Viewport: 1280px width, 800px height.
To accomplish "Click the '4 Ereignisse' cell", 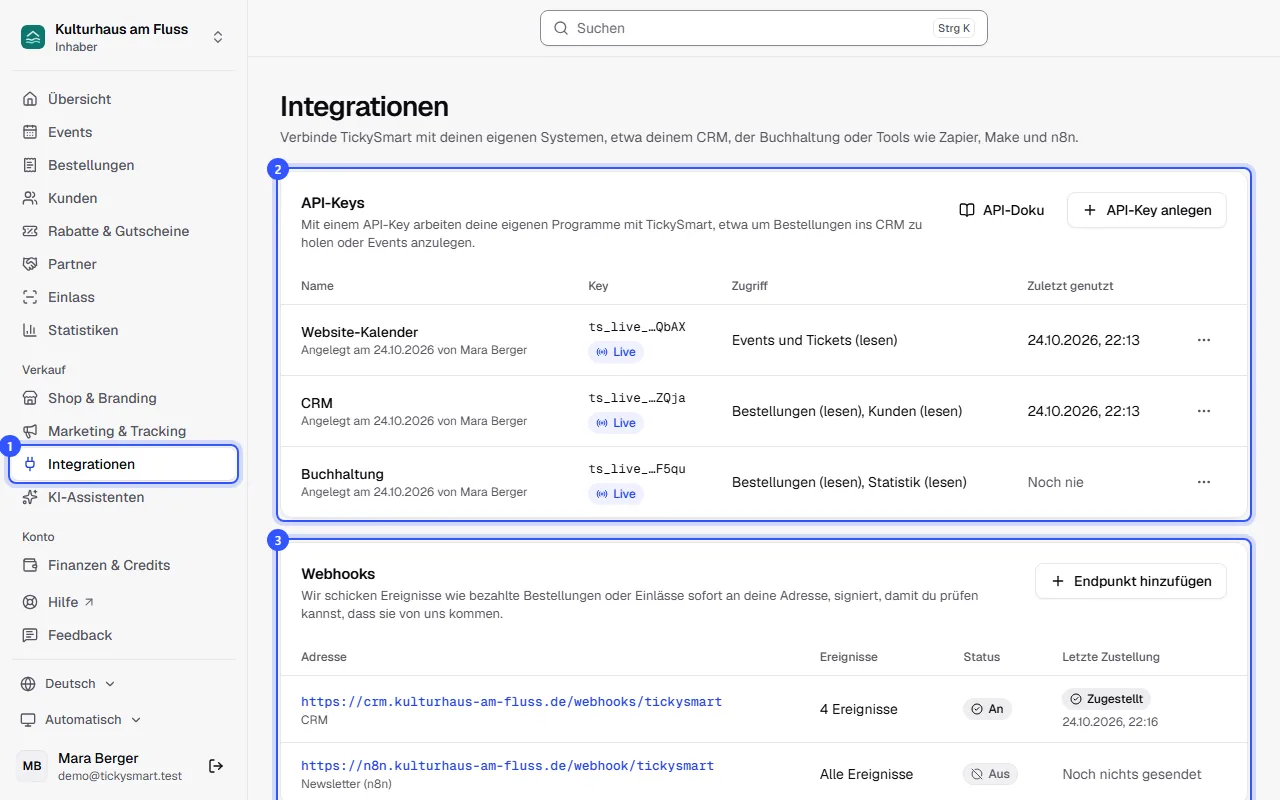I will [859, 709].
